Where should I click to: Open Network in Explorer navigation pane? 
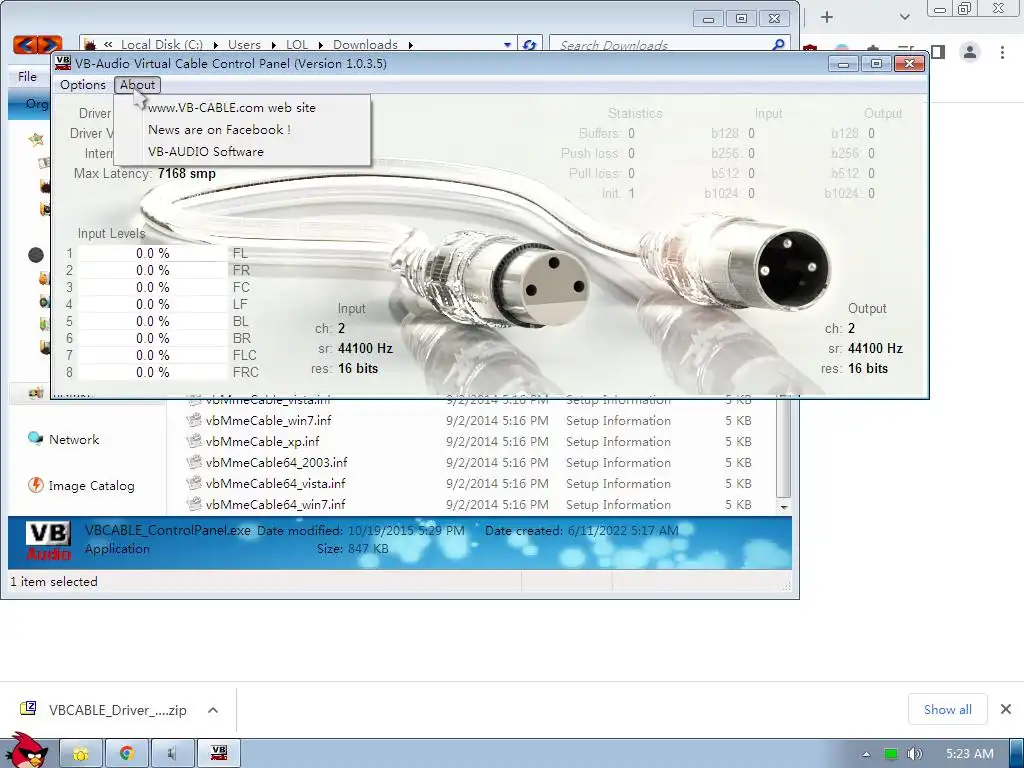[x=74, y=440]
